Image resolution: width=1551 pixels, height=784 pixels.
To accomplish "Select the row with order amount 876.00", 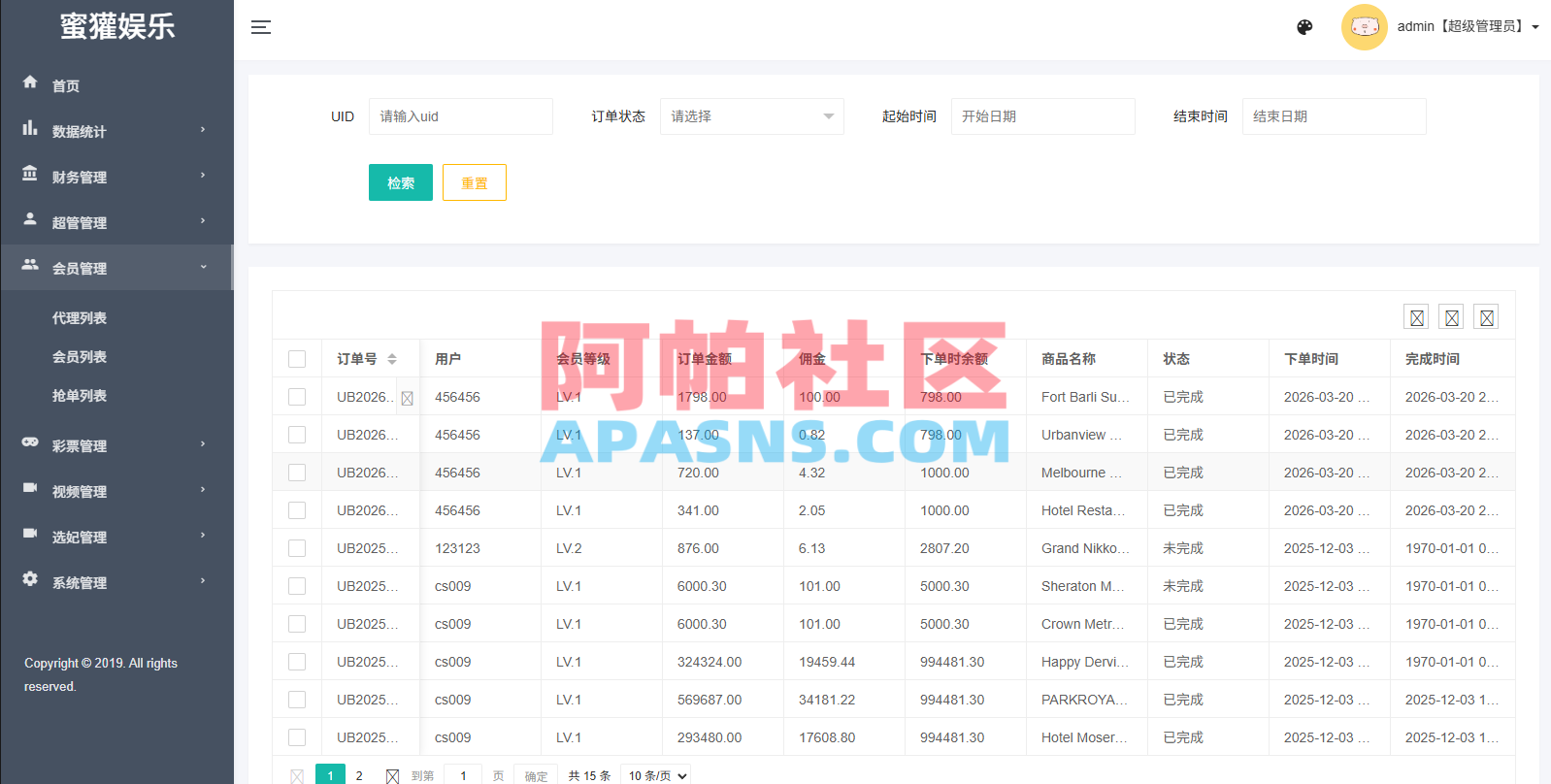I will pos(297,548).
